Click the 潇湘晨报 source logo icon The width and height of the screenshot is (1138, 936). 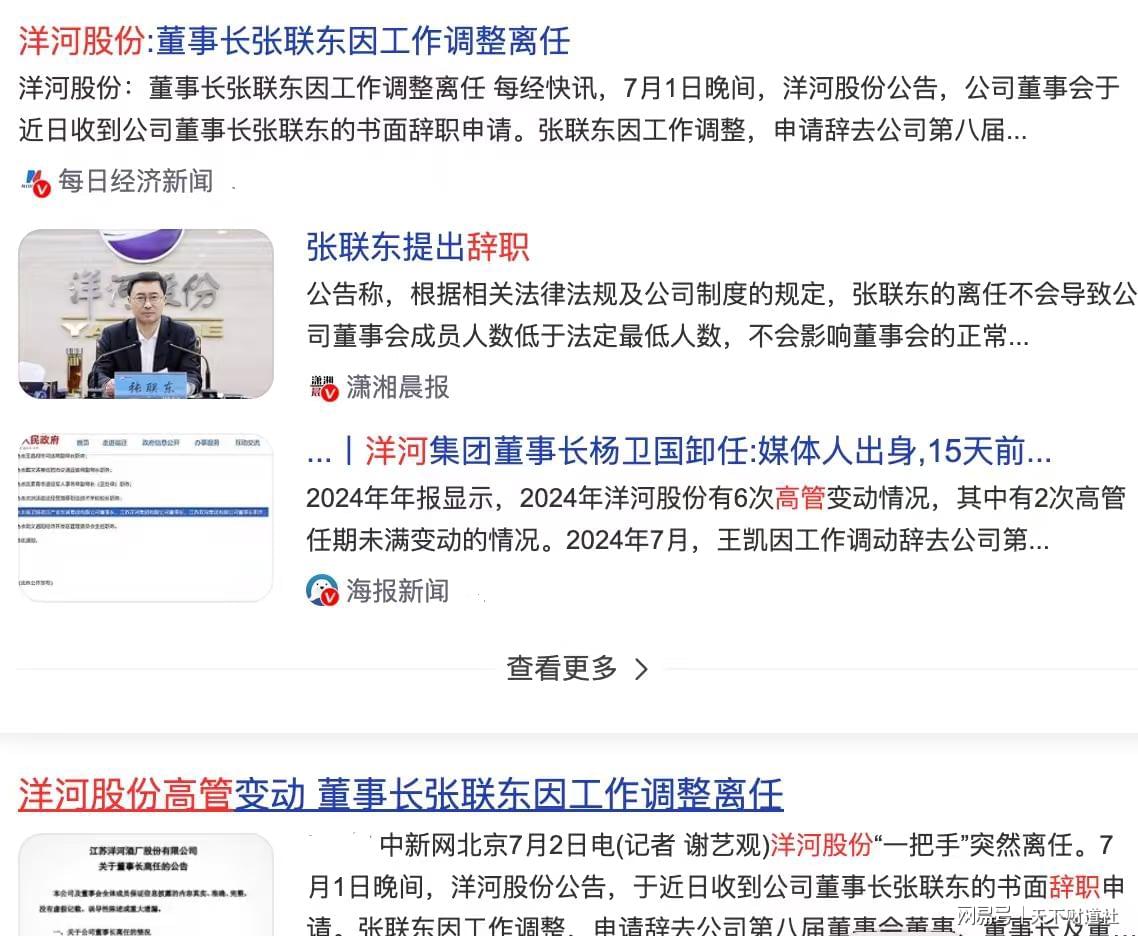click(x=324, y=387)
